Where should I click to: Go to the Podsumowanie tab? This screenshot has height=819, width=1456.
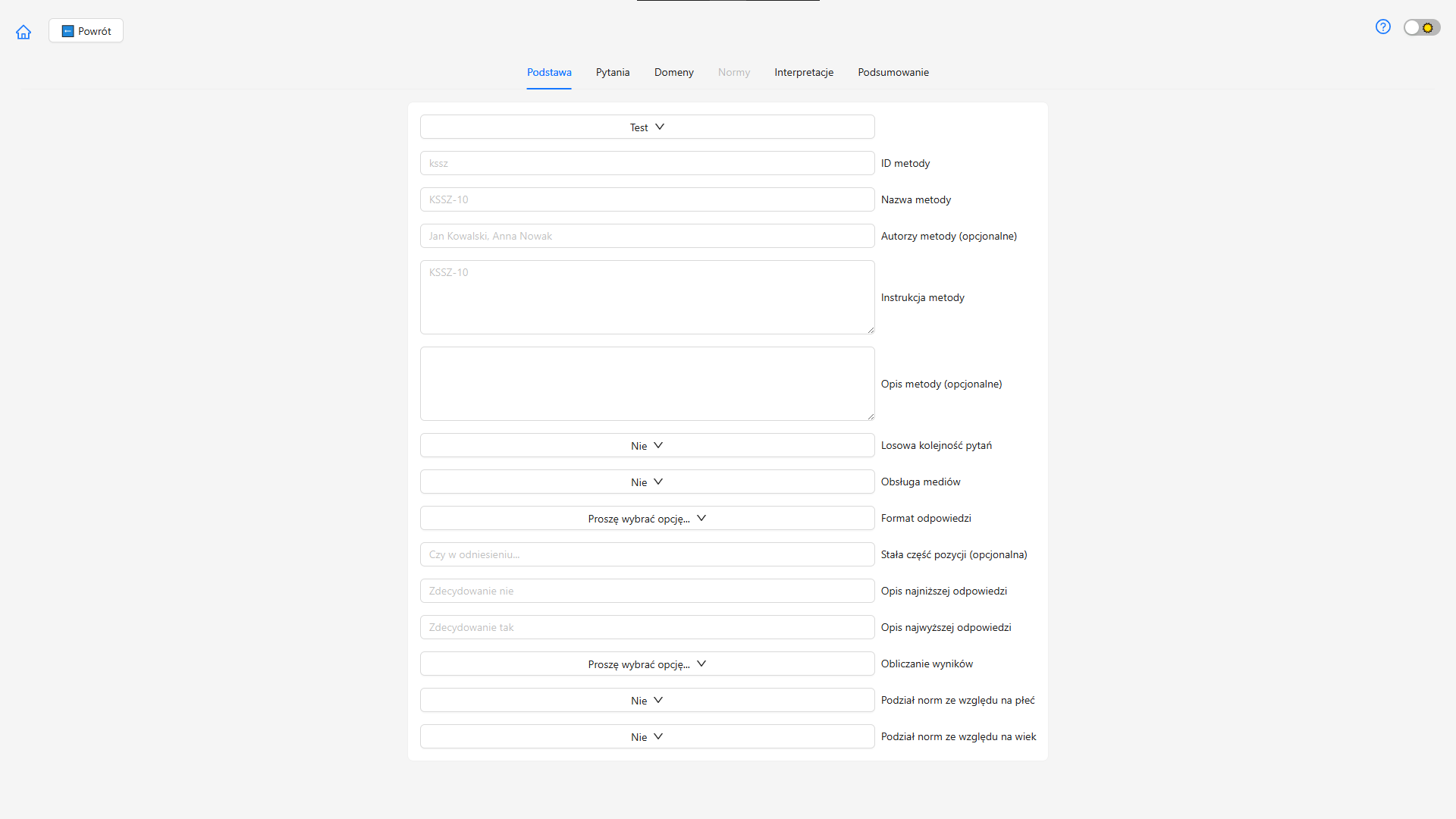pyautogui.click(x=893, y=72)
